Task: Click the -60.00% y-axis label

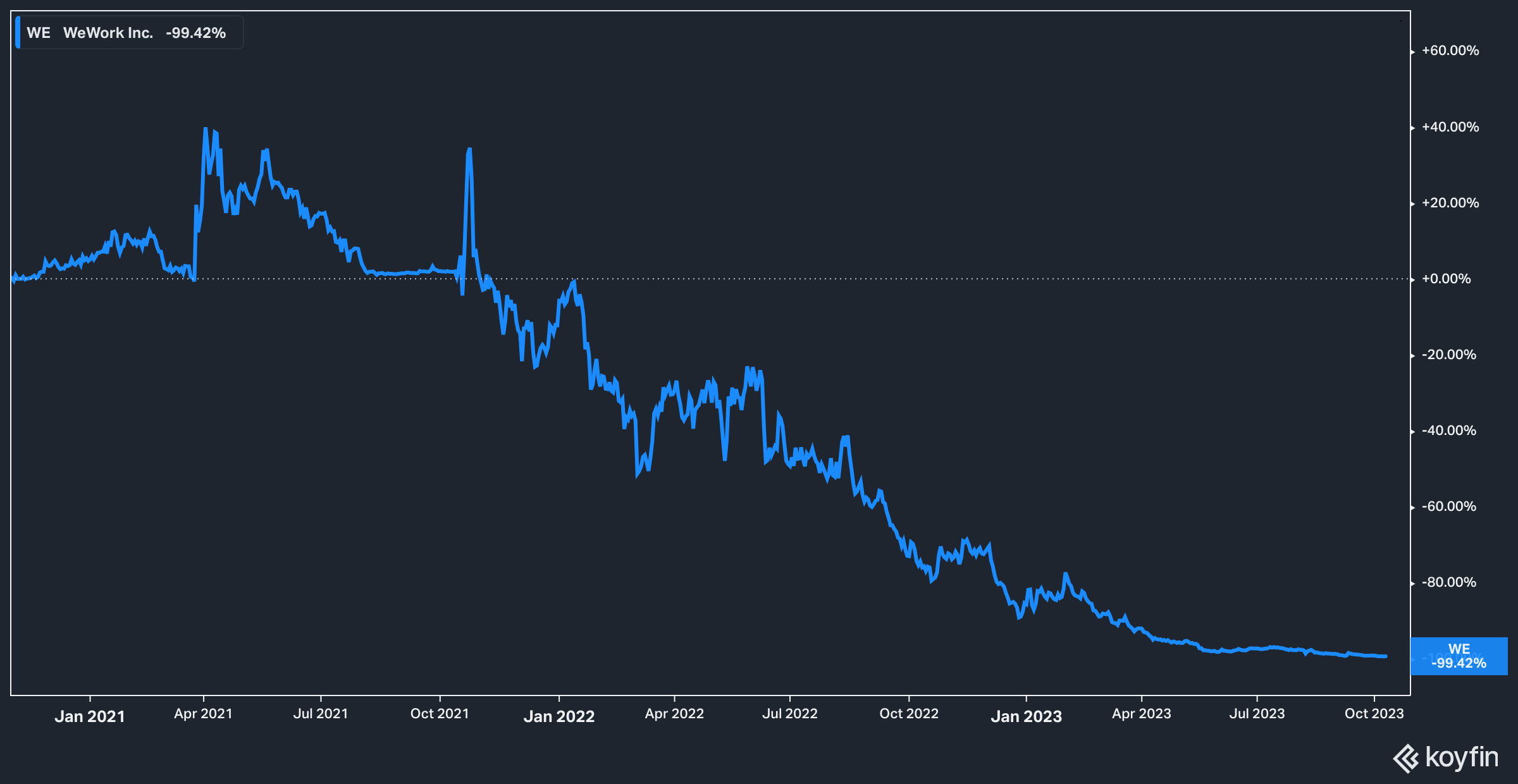Action: [x=1449, y=506]
